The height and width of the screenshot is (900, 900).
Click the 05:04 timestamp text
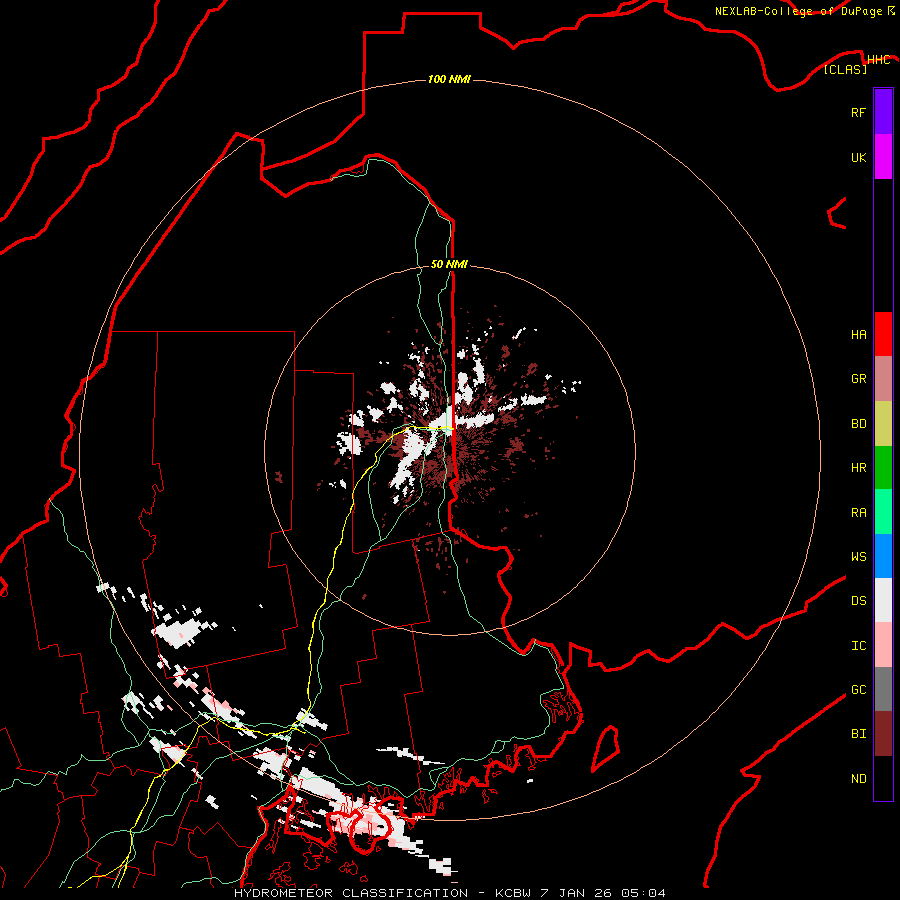643,893
